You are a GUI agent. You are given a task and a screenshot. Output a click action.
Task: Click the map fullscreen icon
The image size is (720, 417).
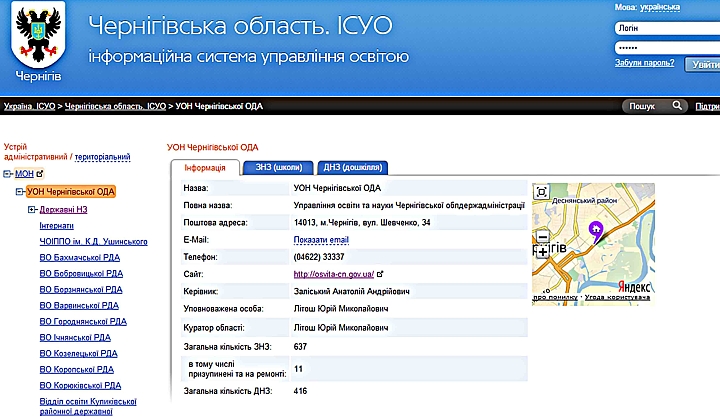click(542, 192)
